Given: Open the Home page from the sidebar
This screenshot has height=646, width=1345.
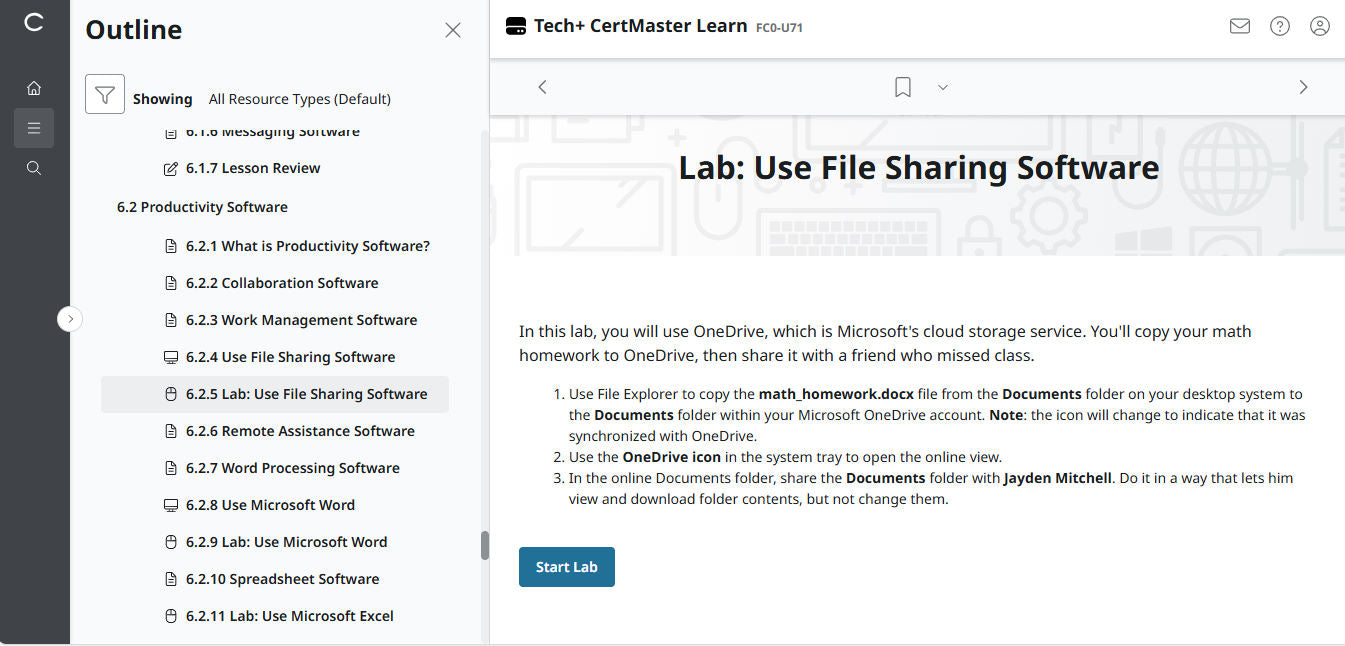Looking at the screenshot, I should coord(34,88).
